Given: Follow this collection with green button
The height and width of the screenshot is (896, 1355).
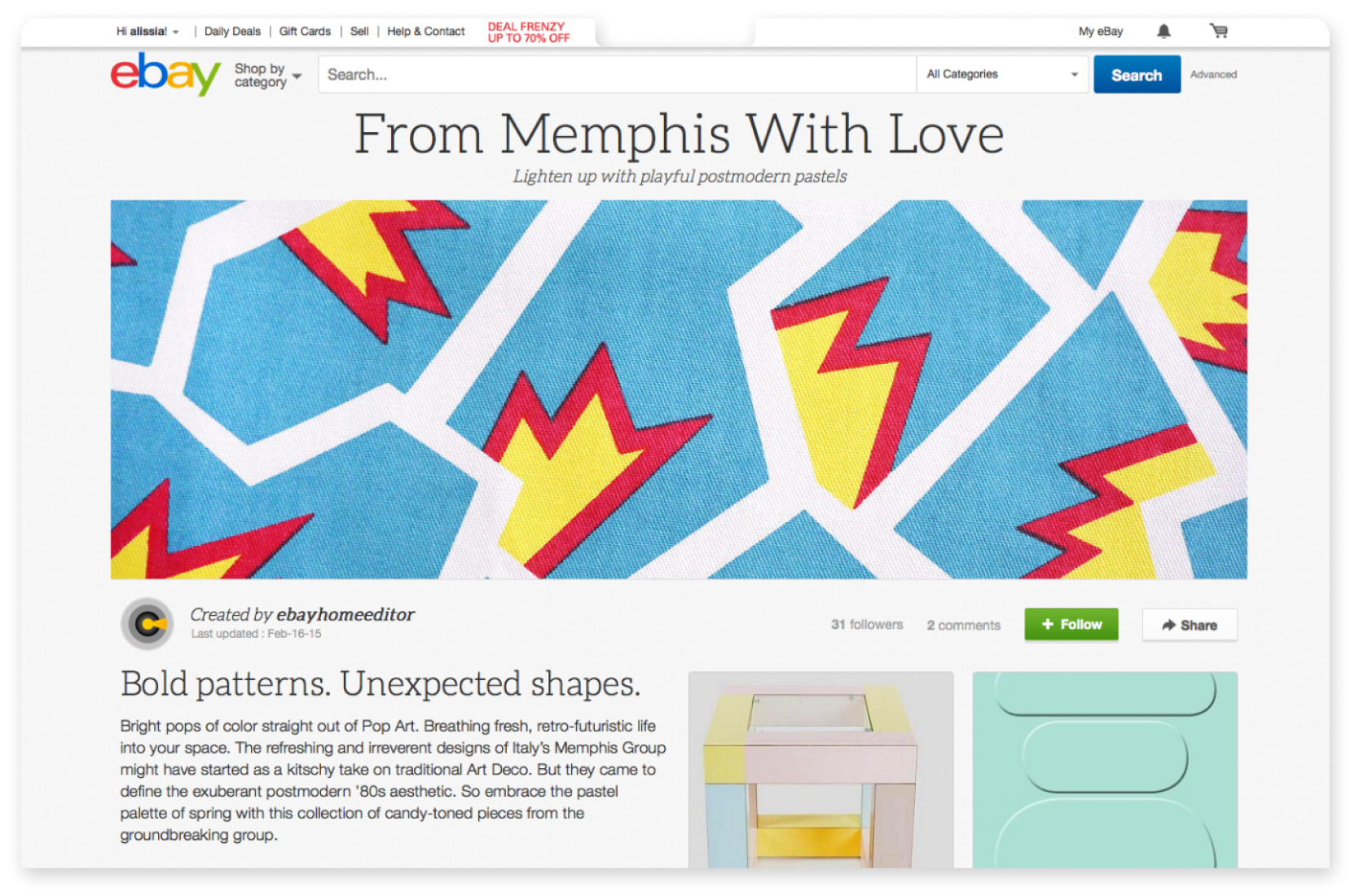Looking at the screenshot, I should click(x=1071, y=624).
